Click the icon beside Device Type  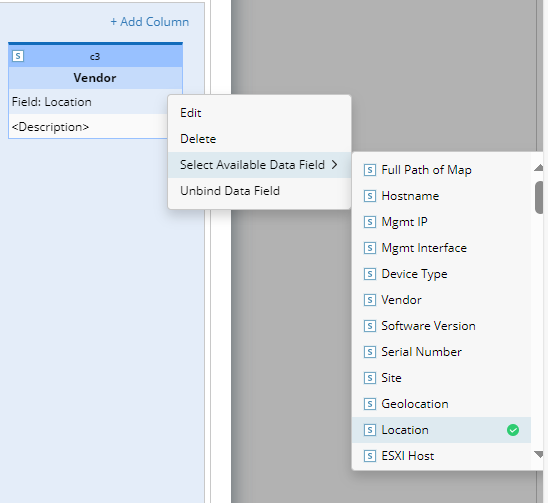pos(370,274)
